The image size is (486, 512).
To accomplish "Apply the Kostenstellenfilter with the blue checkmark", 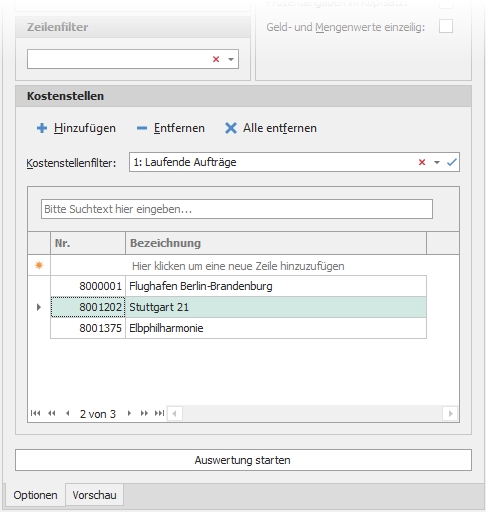I will (x=452, y=162).
